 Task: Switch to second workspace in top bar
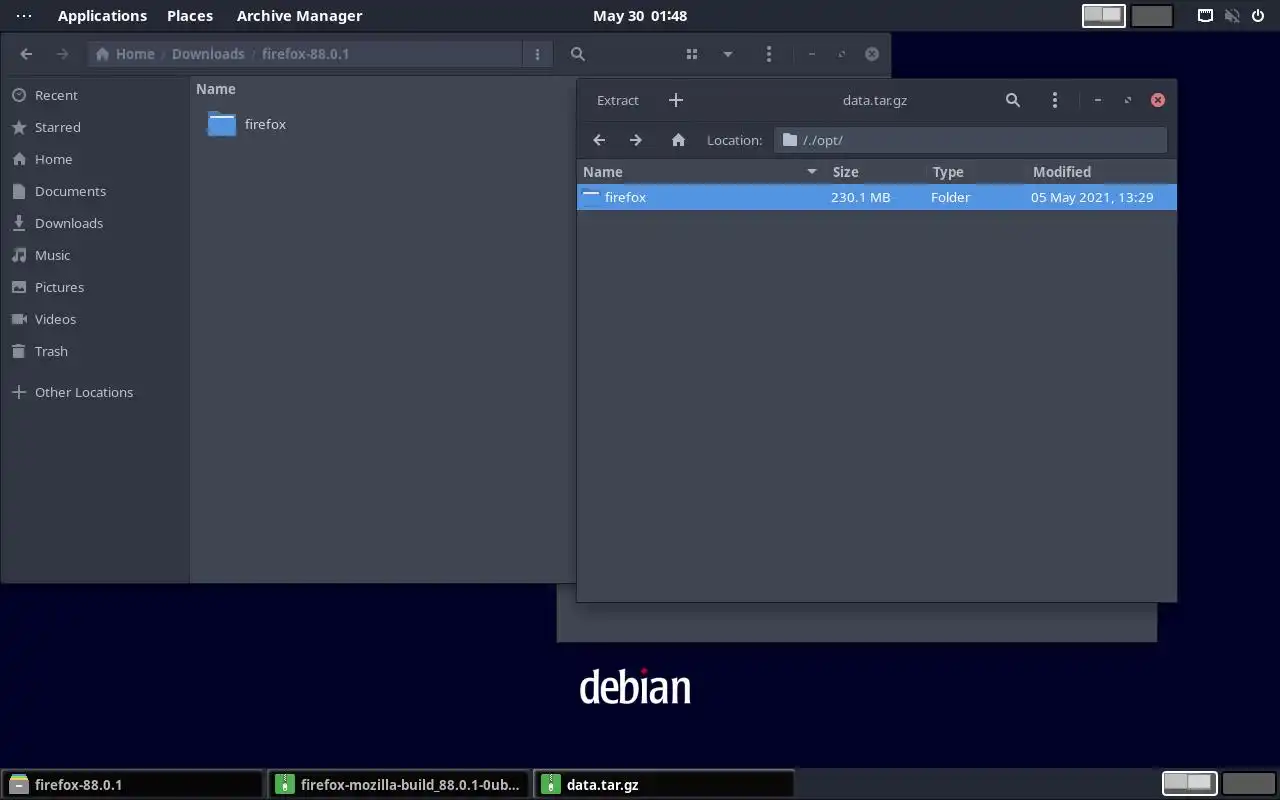1152,16
